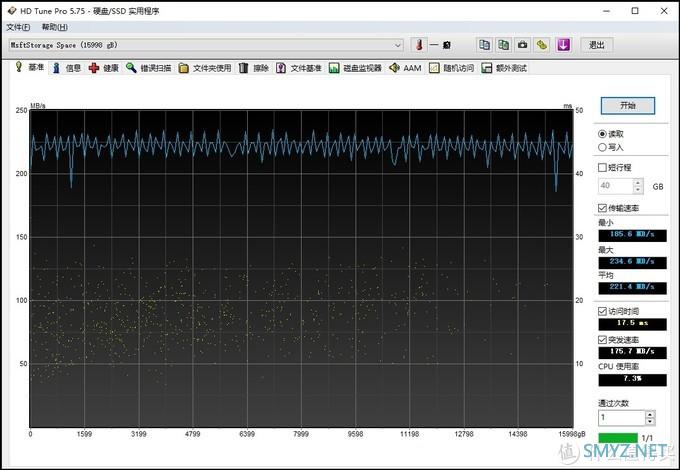Image resolution: width=680 pixels, height=470 pixels.
Task: Click the copy text to clipboard icon
Action: pyautogui.click(x=484, y=45)
